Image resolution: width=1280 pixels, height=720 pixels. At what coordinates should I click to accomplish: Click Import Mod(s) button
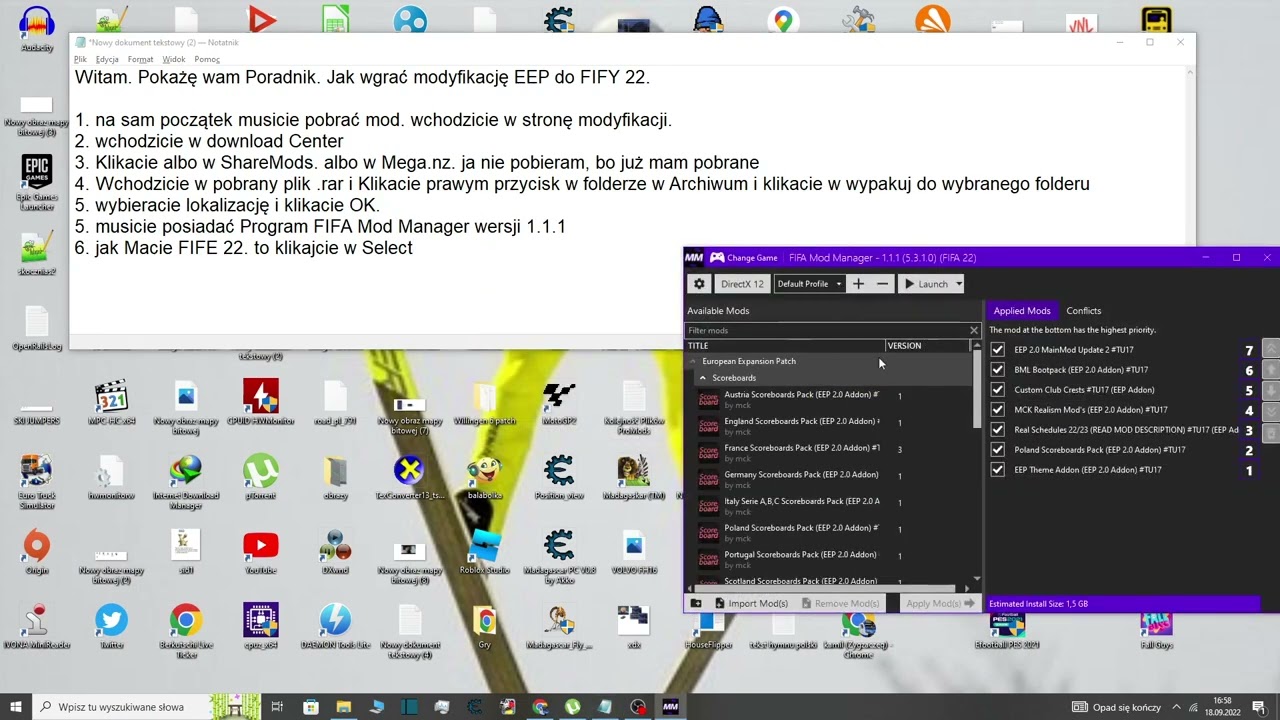click(x=751, y=603)
